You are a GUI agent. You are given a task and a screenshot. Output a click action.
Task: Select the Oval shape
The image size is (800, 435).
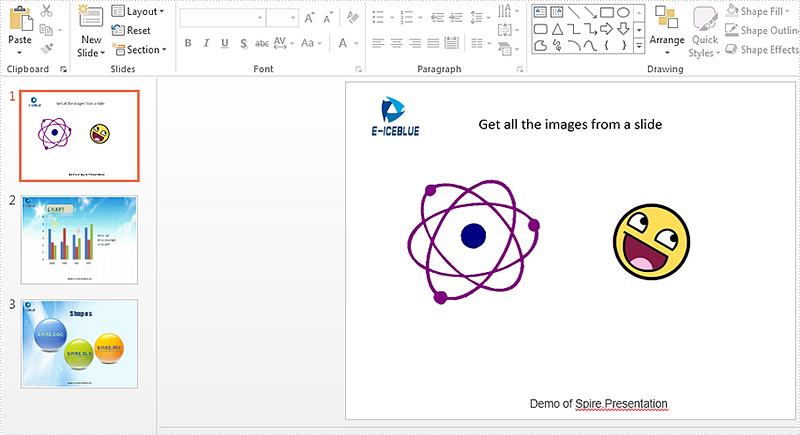(623, 12)
